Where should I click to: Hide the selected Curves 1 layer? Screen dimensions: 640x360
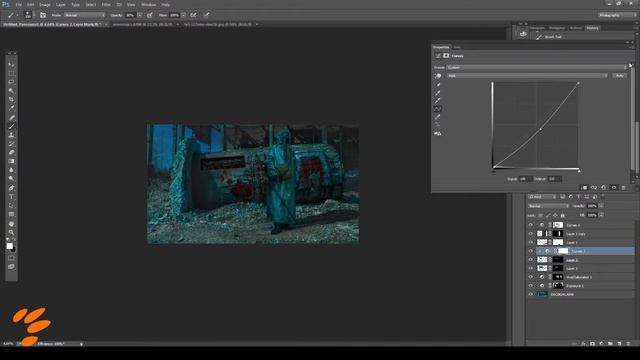(531, 251)
